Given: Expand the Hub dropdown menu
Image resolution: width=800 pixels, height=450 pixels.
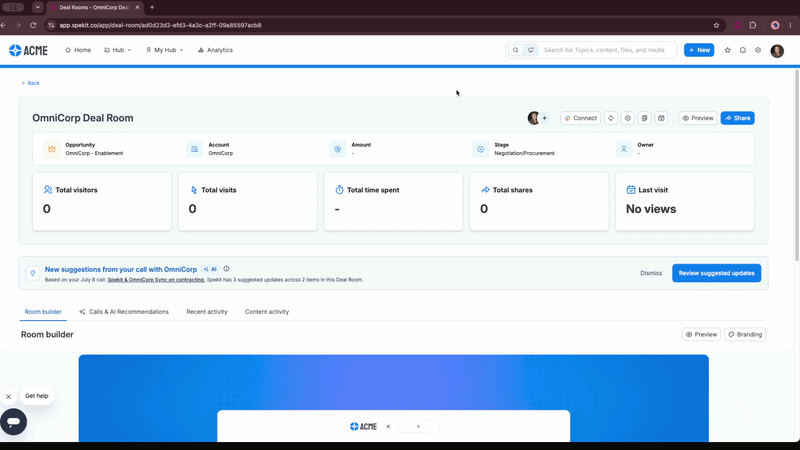Looking at the screenshot, I should click(x=118, y=50).
